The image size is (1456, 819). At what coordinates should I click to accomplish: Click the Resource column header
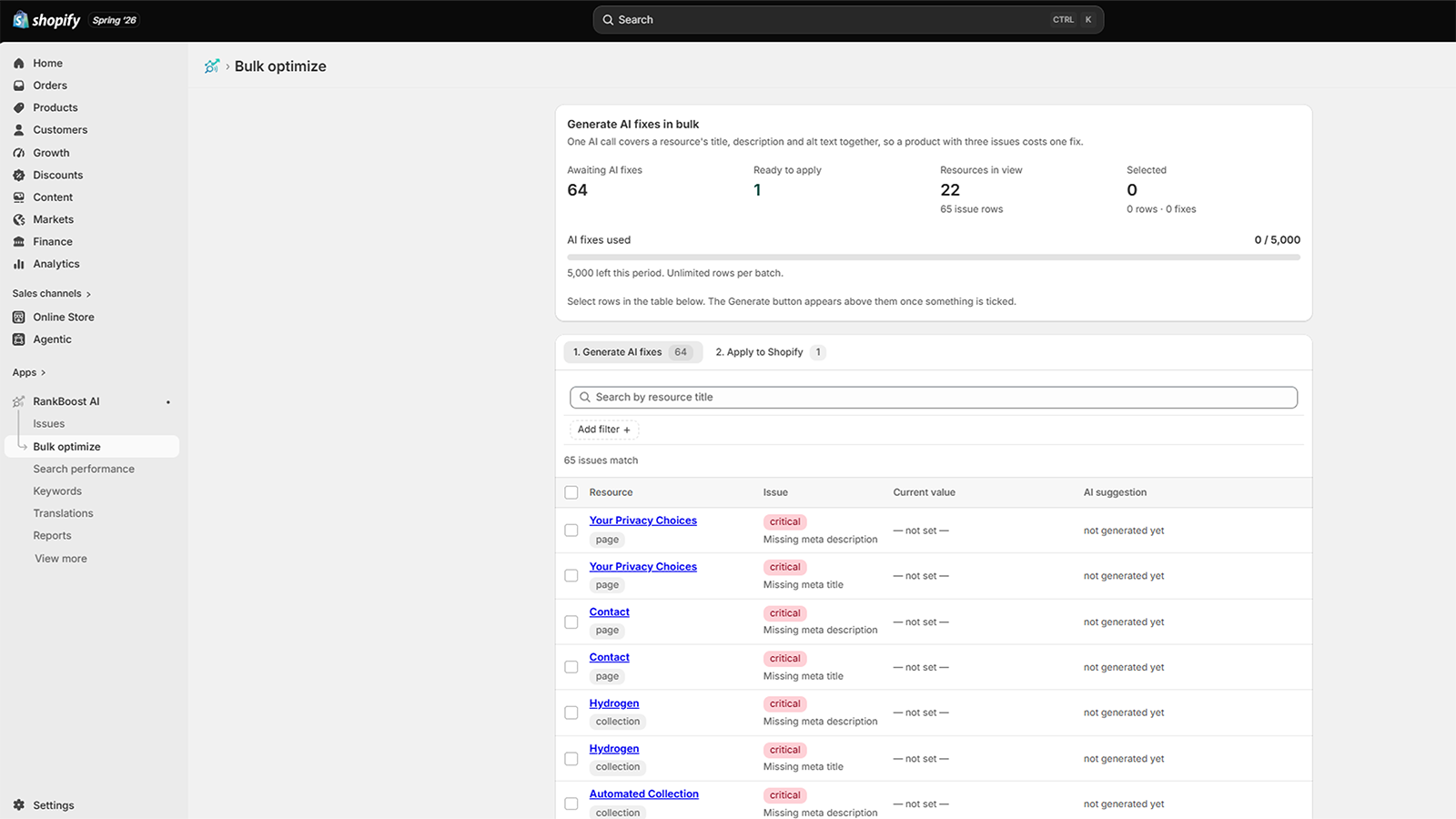pos(612,492)
